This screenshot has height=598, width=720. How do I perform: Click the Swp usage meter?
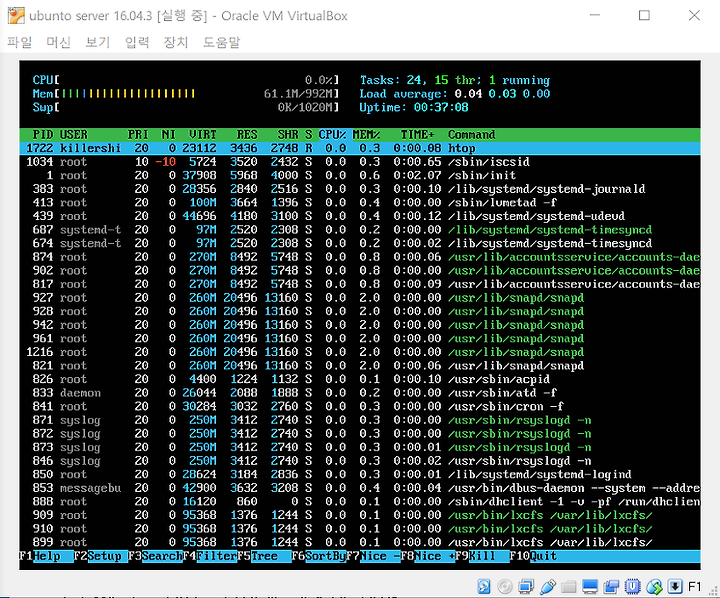186,107
